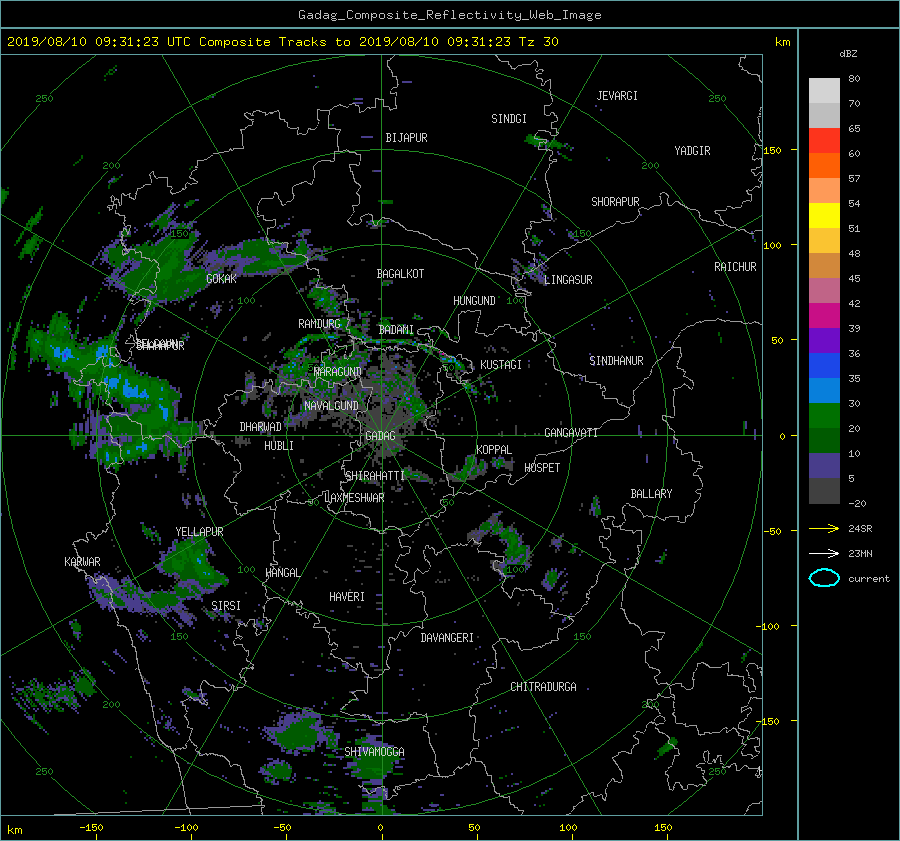Click the HUNGUND city label

pos(474,301)
